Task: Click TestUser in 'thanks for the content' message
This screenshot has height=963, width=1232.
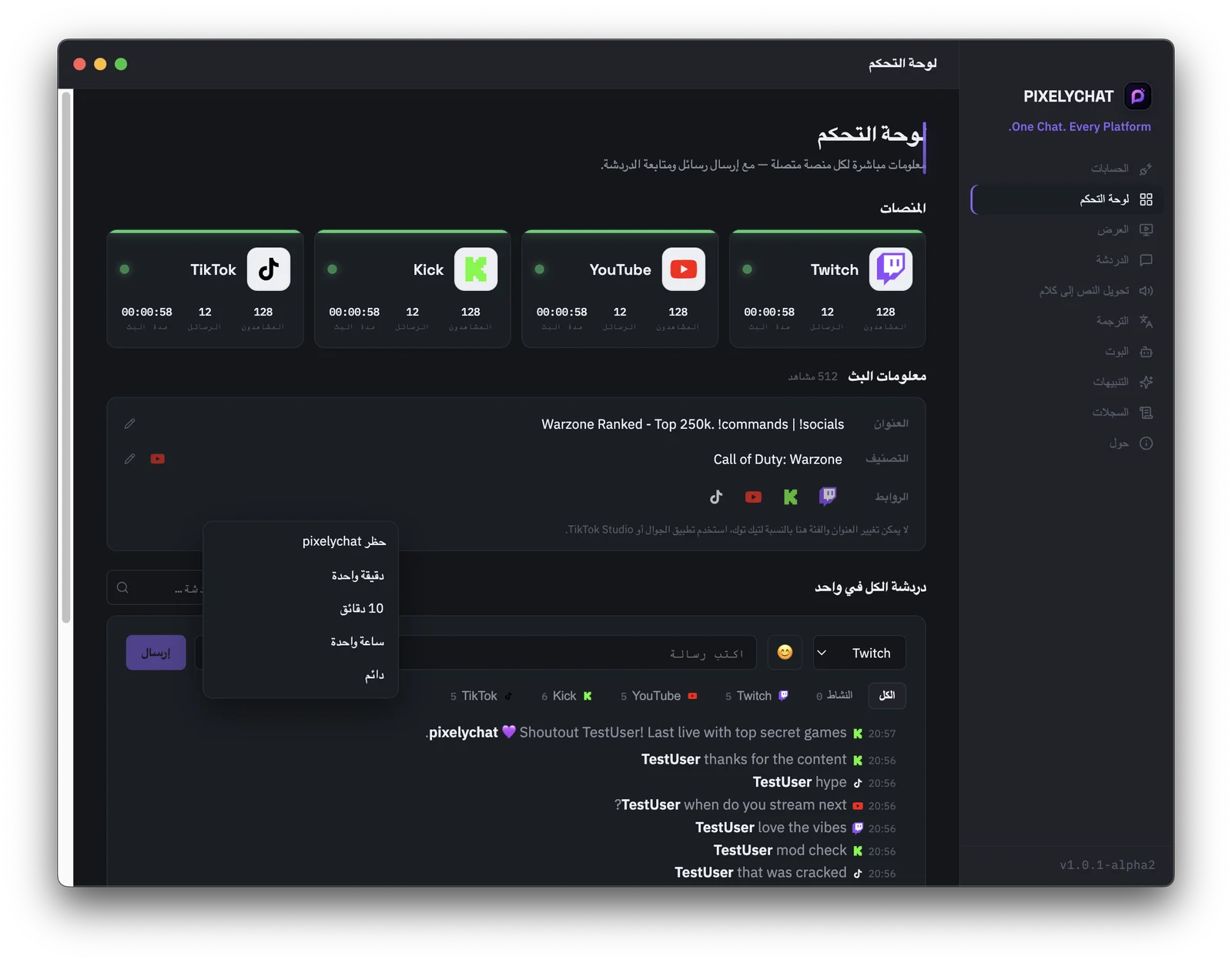Action: point(671,760)
